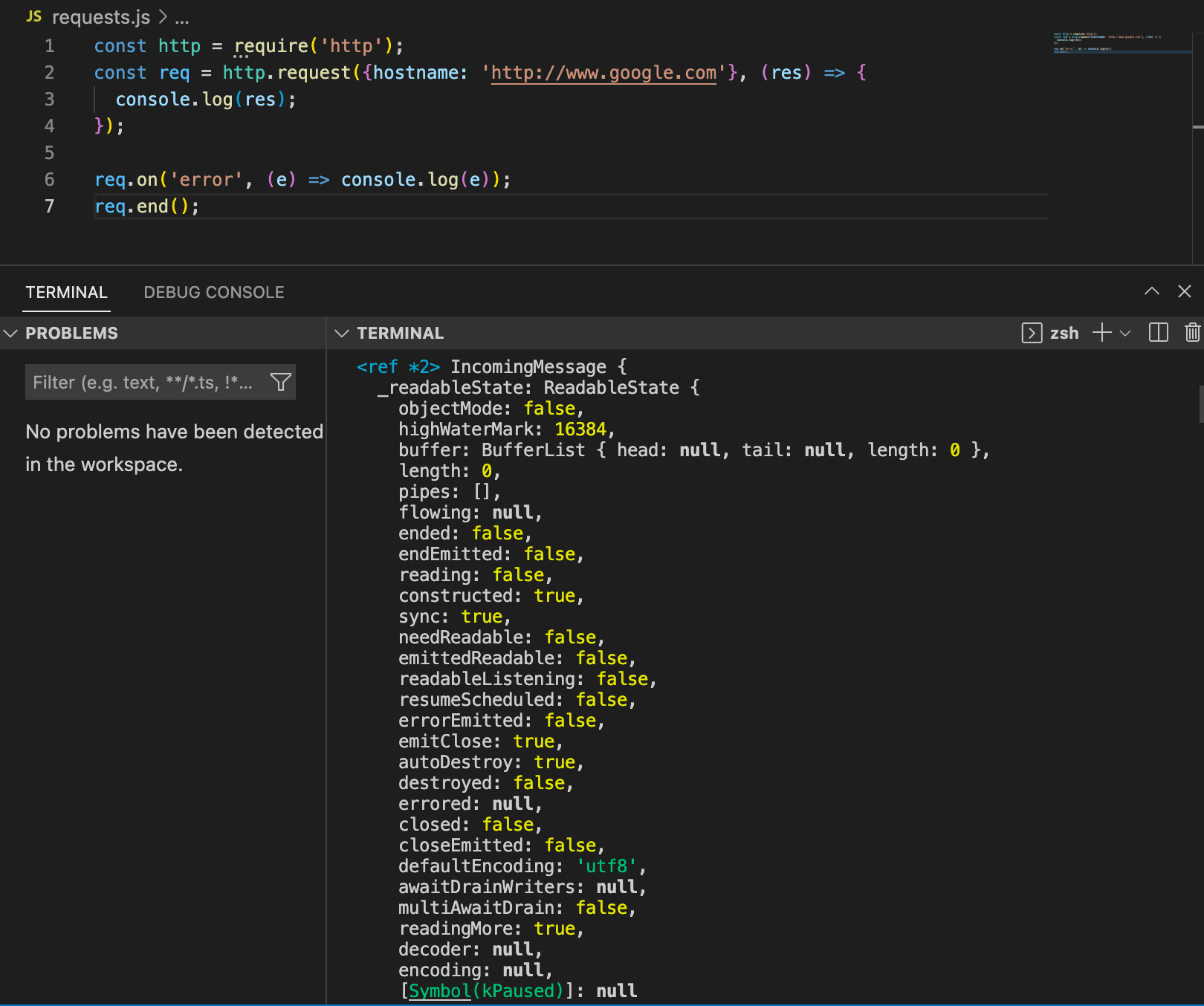Click '_readableState: ReadableState {' line
This screenshot has width=1204, height=1006.
[x=539, y=388]
